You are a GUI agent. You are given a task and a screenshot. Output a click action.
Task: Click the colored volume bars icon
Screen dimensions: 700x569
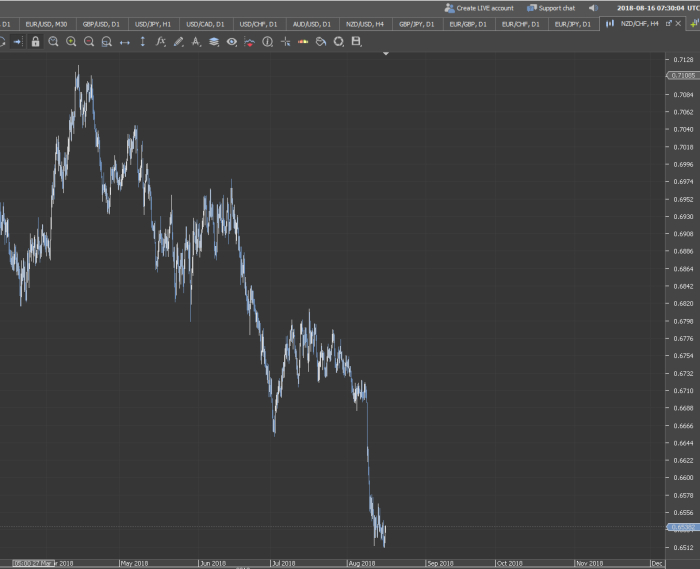click(303, 42)
